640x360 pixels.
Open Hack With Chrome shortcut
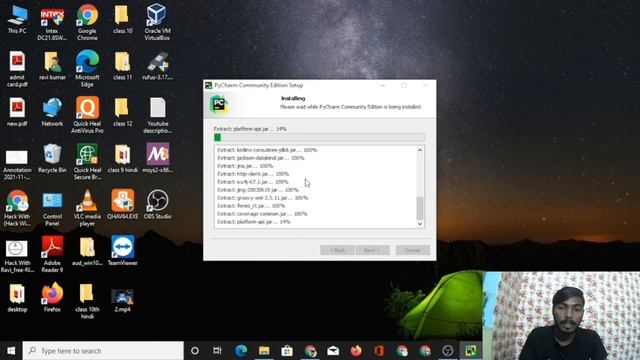(17, 208)
